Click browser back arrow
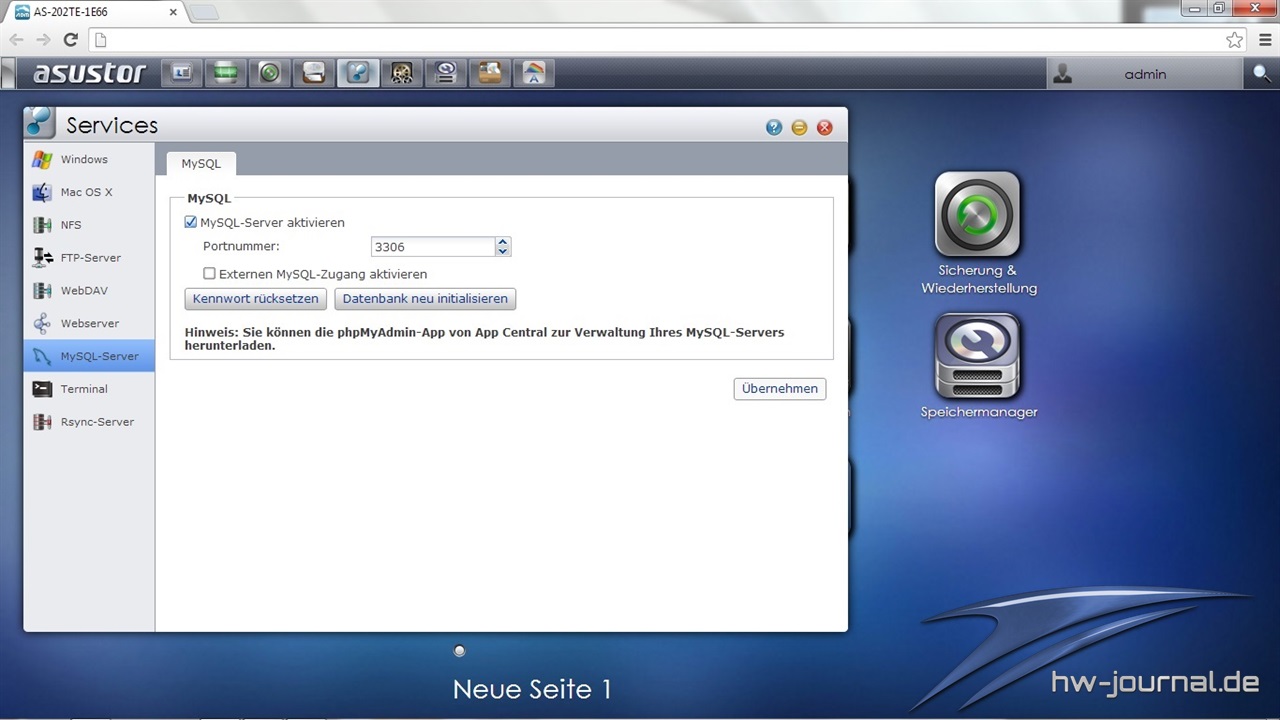This screenshot has height=720, width=1280. [x=17, y=40]
